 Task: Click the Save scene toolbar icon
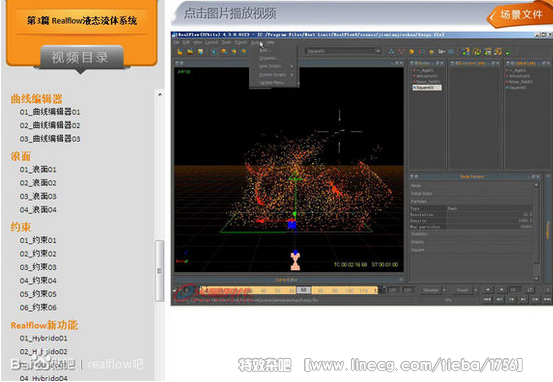200,52
